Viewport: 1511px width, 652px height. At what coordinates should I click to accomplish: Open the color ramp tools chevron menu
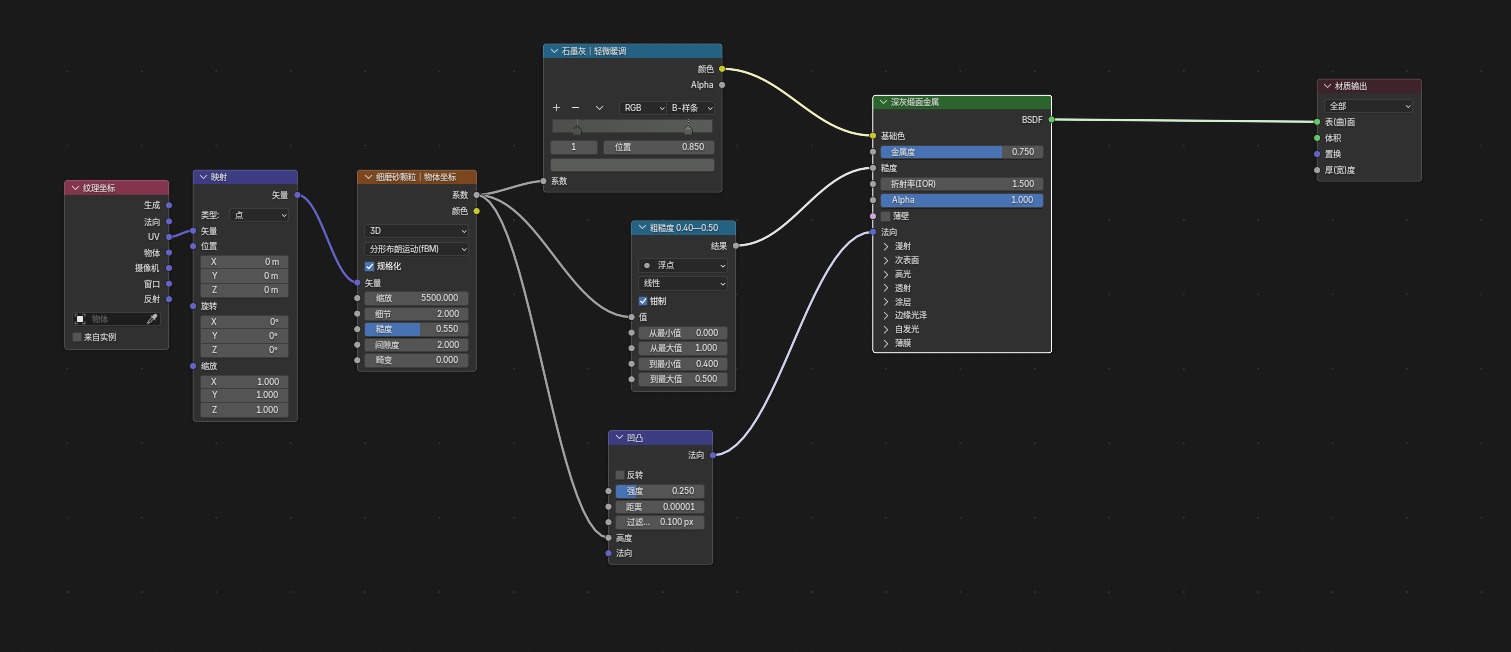pyautogui.click(x=599, y=108)
